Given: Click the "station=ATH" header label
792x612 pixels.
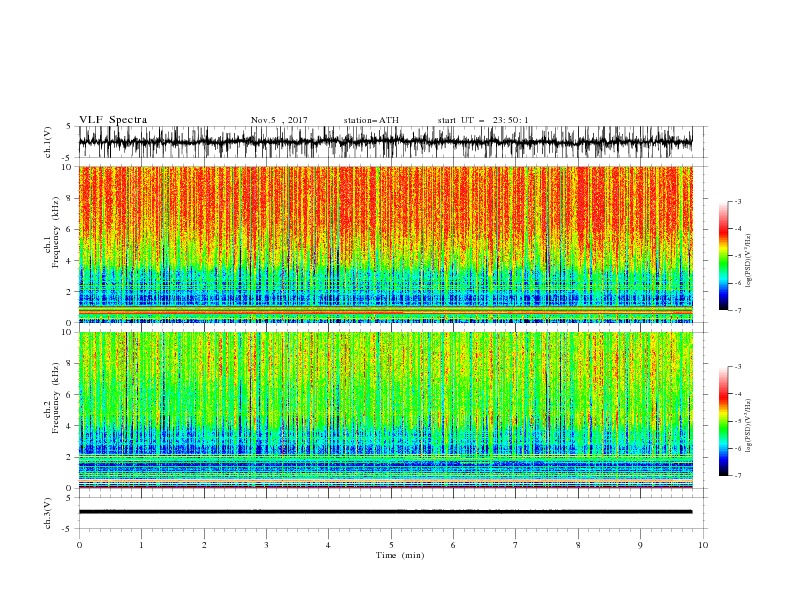Looking at the screenshot, I should tap(371, 120).
